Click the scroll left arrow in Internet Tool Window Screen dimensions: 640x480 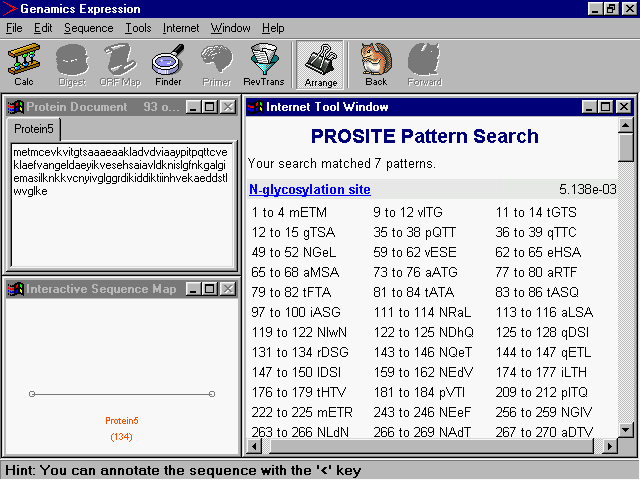pos(254,446)
